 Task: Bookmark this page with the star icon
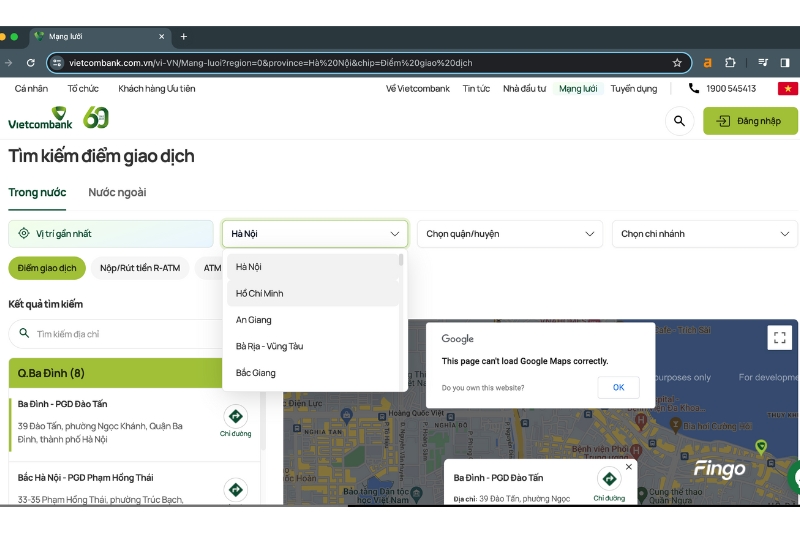[x=677, y=63]
